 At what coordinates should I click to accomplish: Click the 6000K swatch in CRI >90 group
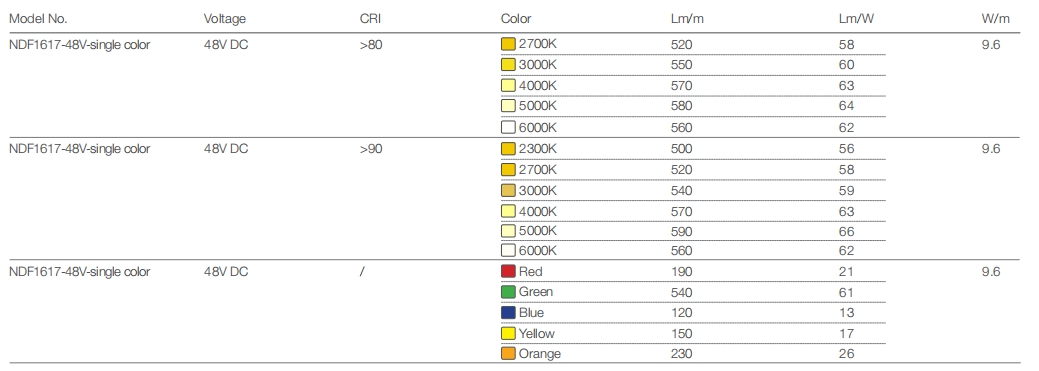pos(508,250)
